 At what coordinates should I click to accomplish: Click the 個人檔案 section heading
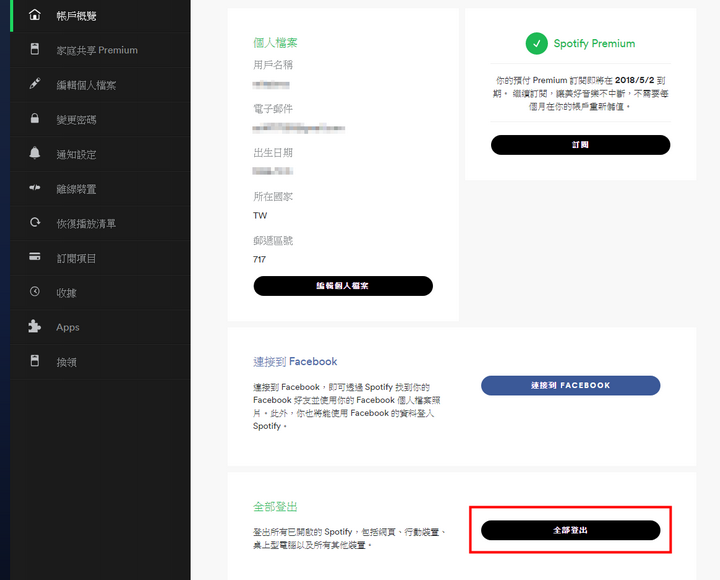(x=275, y=43)
